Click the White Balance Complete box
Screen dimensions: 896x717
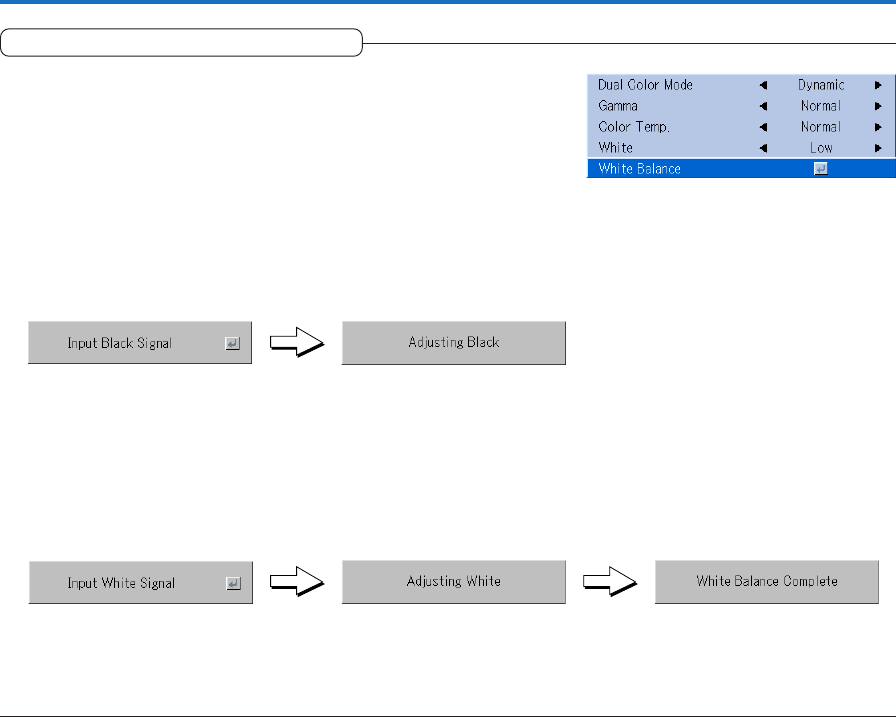click(767, 581)
